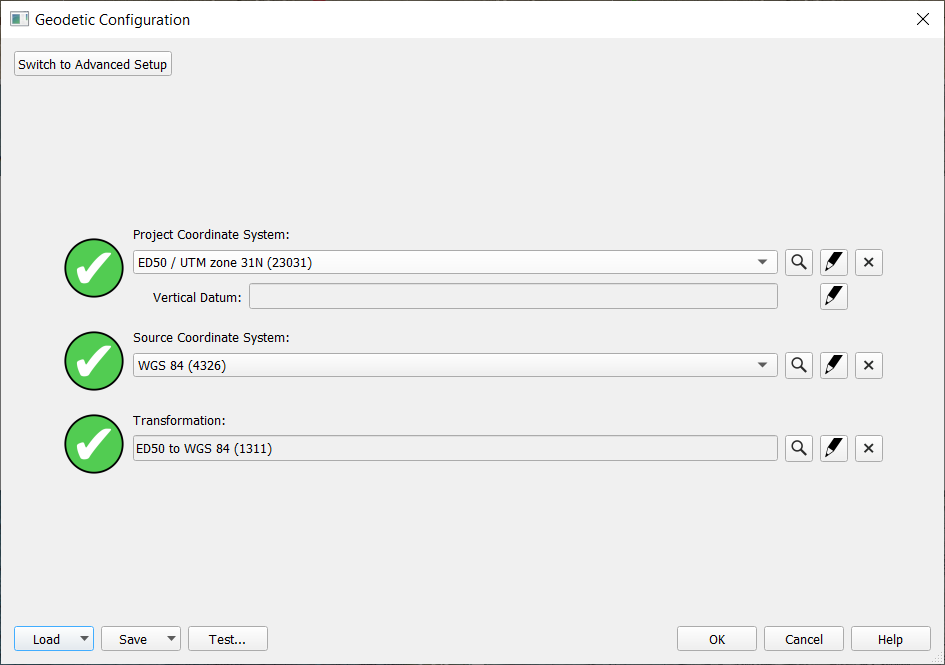Click the Vertical Datum input field

(513, 296)
